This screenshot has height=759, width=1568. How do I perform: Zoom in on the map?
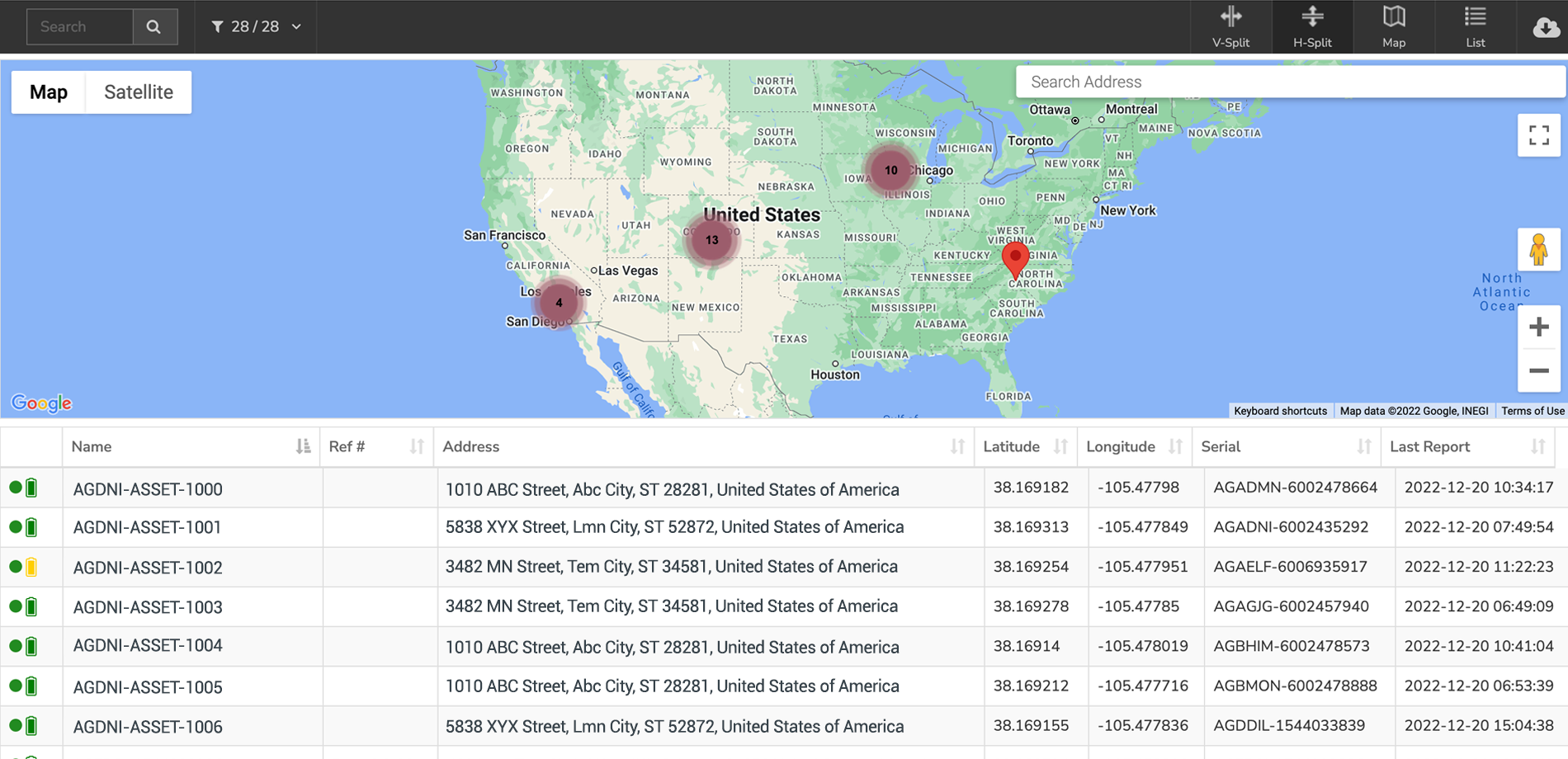point(1538,328)
